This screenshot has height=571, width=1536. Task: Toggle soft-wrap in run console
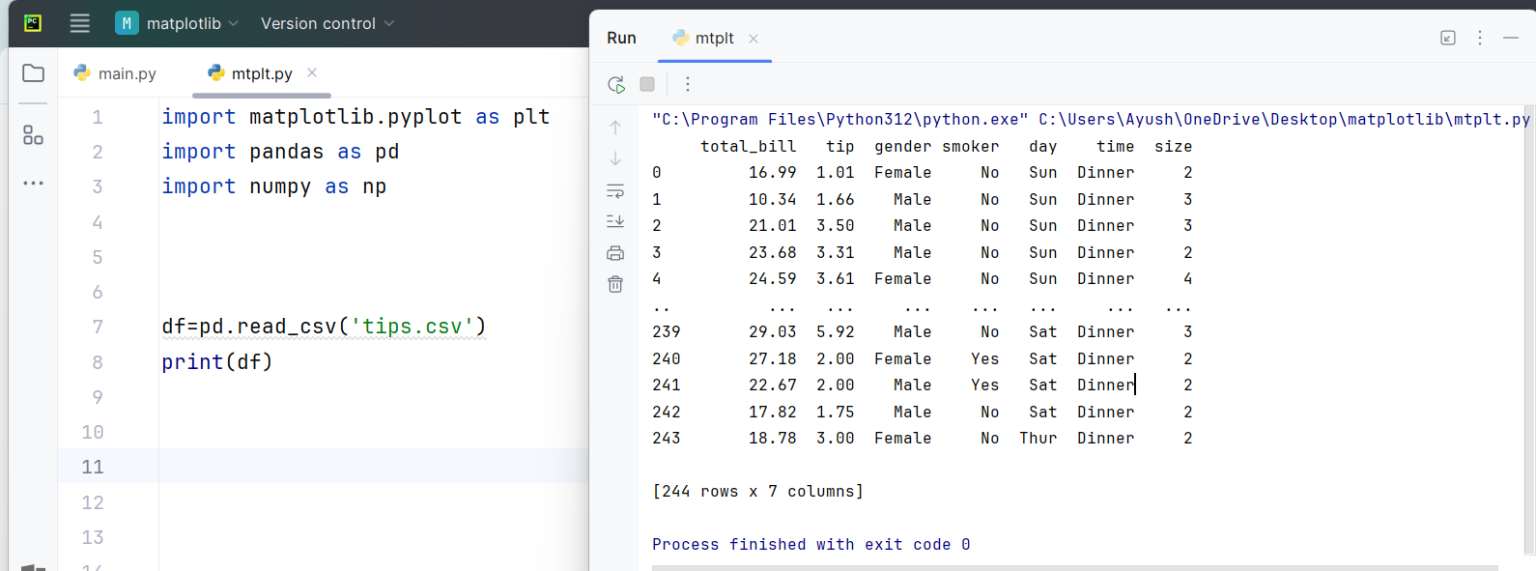click(x=615, y=190)
